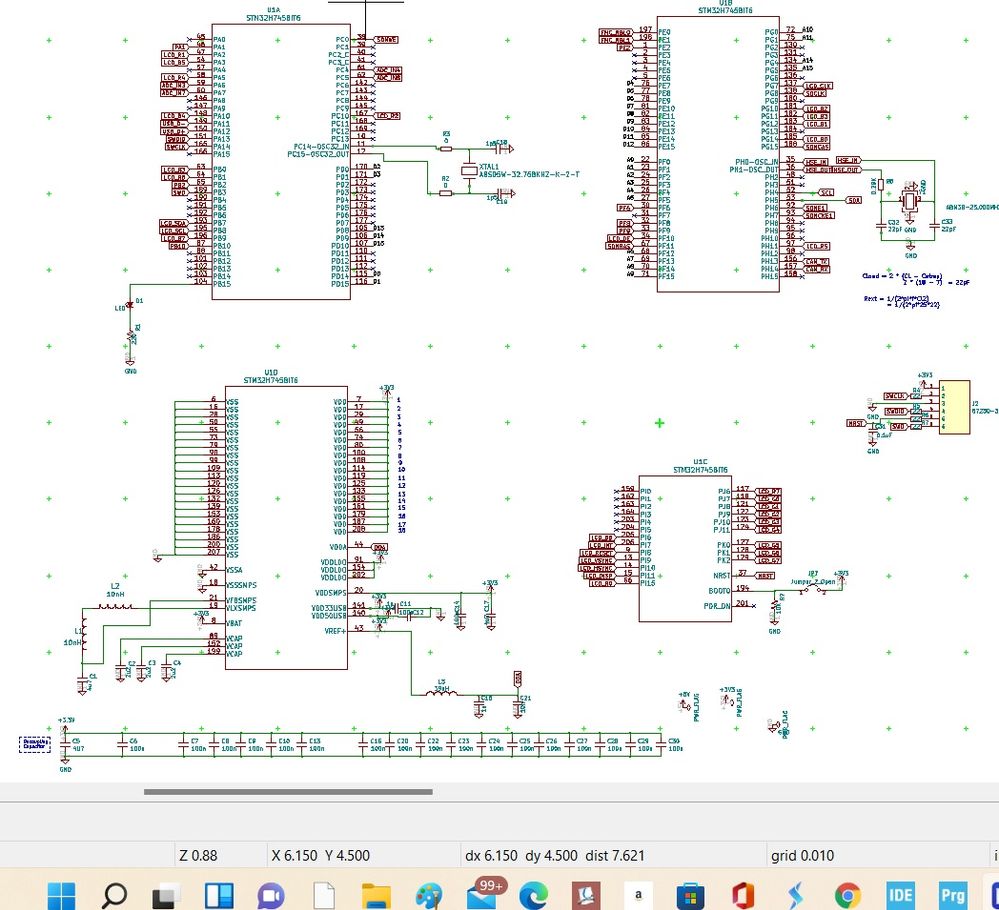Screen dimensions: 999x910
Task: Select inductor L3 near VREF+
Action: click(x=442, y=693)
